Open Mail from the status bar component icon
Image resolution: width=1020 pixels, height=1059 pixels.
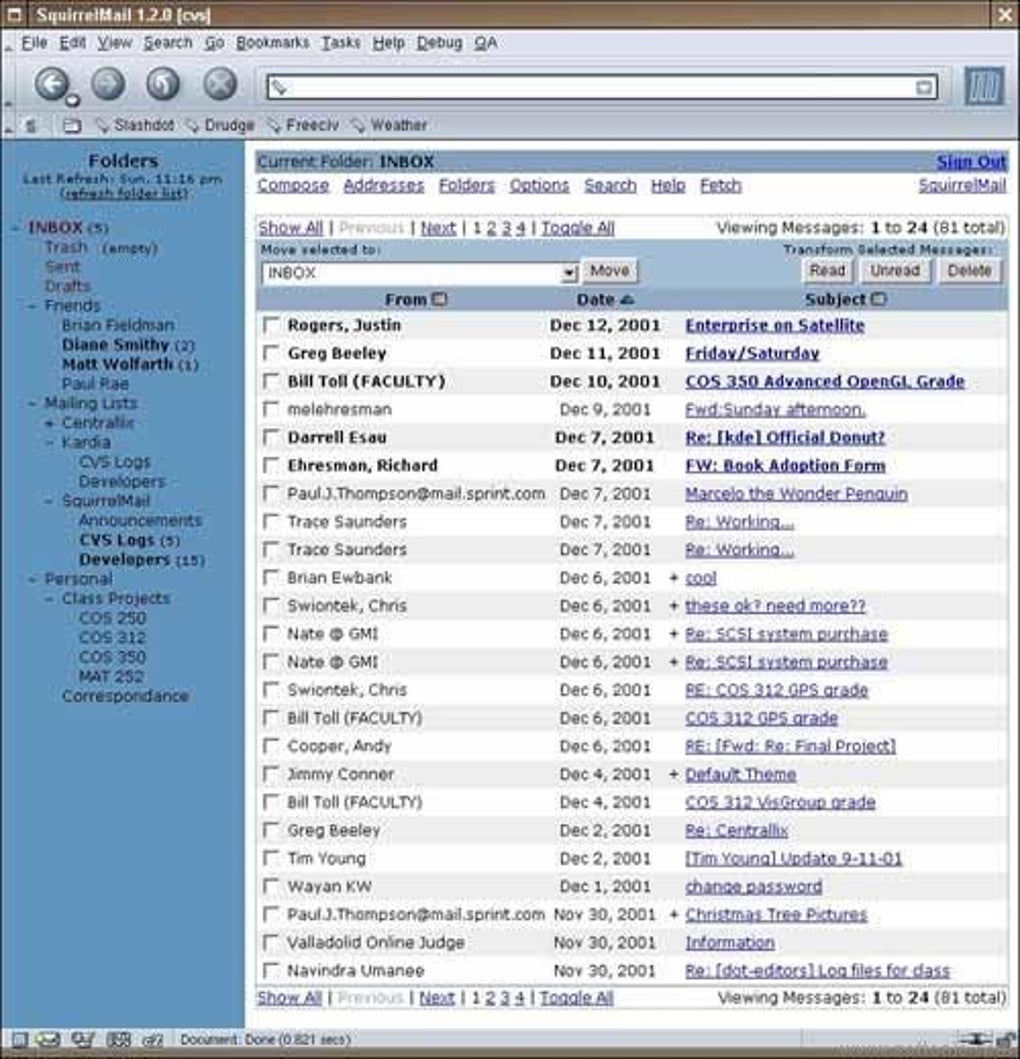coord(47,1040)
